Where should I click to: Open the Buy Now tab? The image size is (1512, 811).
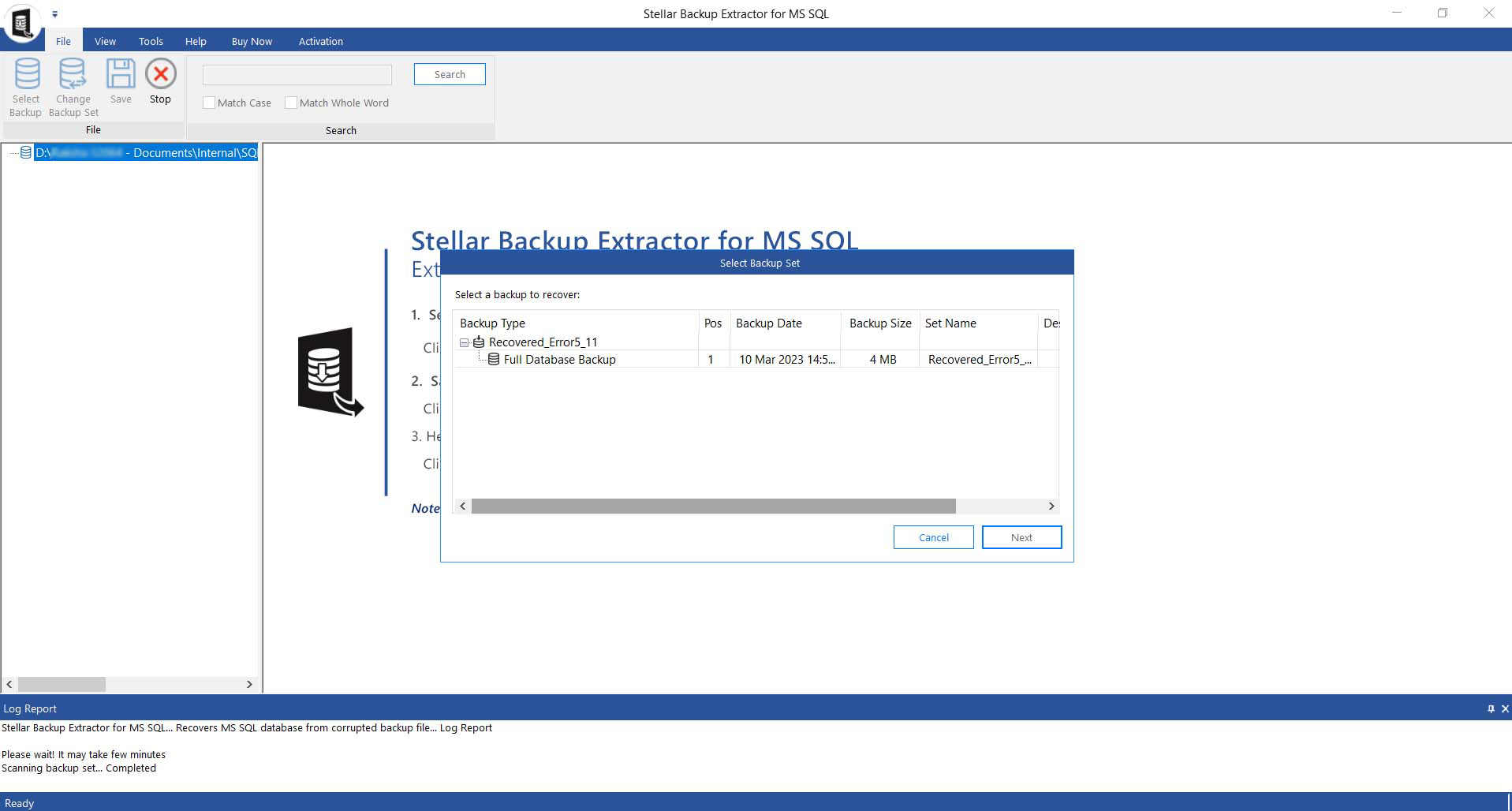coord(252,41)
